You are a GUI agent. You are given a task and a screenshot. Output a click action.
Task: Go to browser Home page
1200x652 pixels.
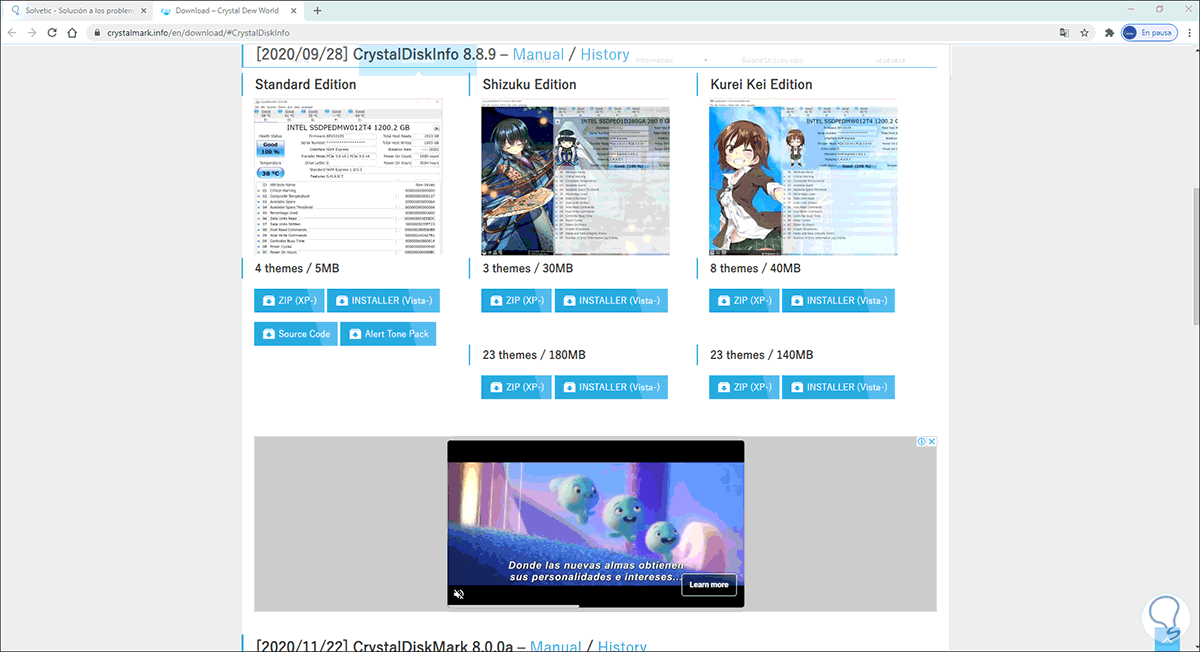pos(73,32)
